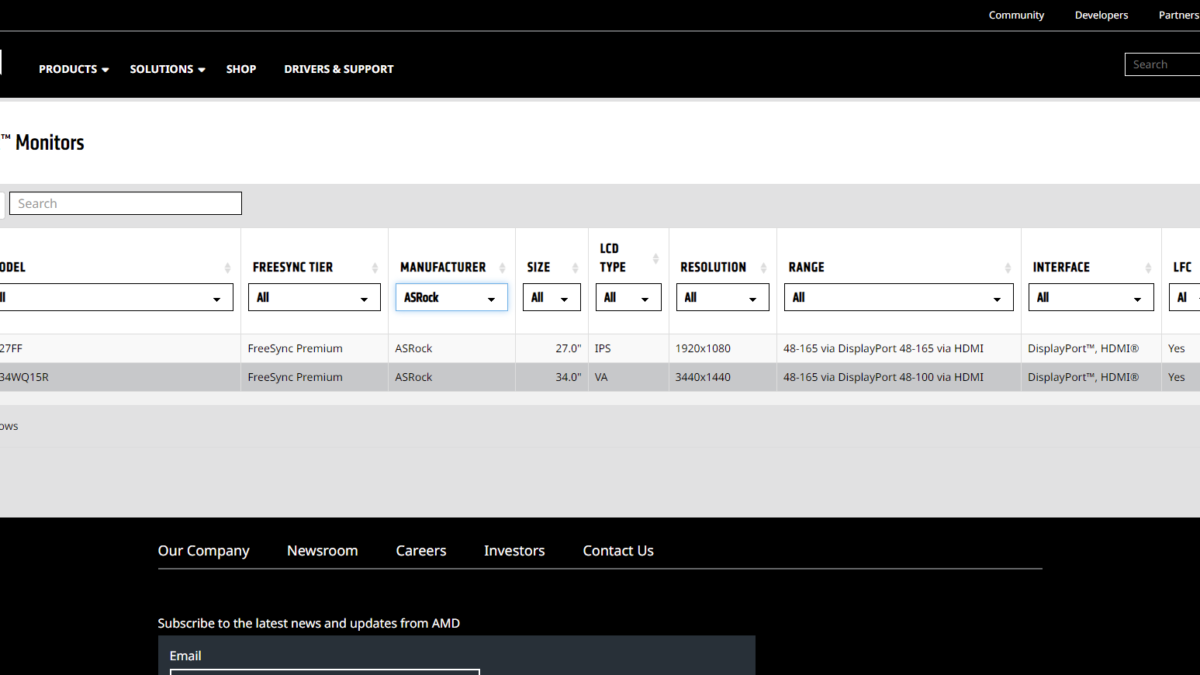1200x675 pixels.
Task: Sort by Size column arrows
Action: click(x=575, y=268)
